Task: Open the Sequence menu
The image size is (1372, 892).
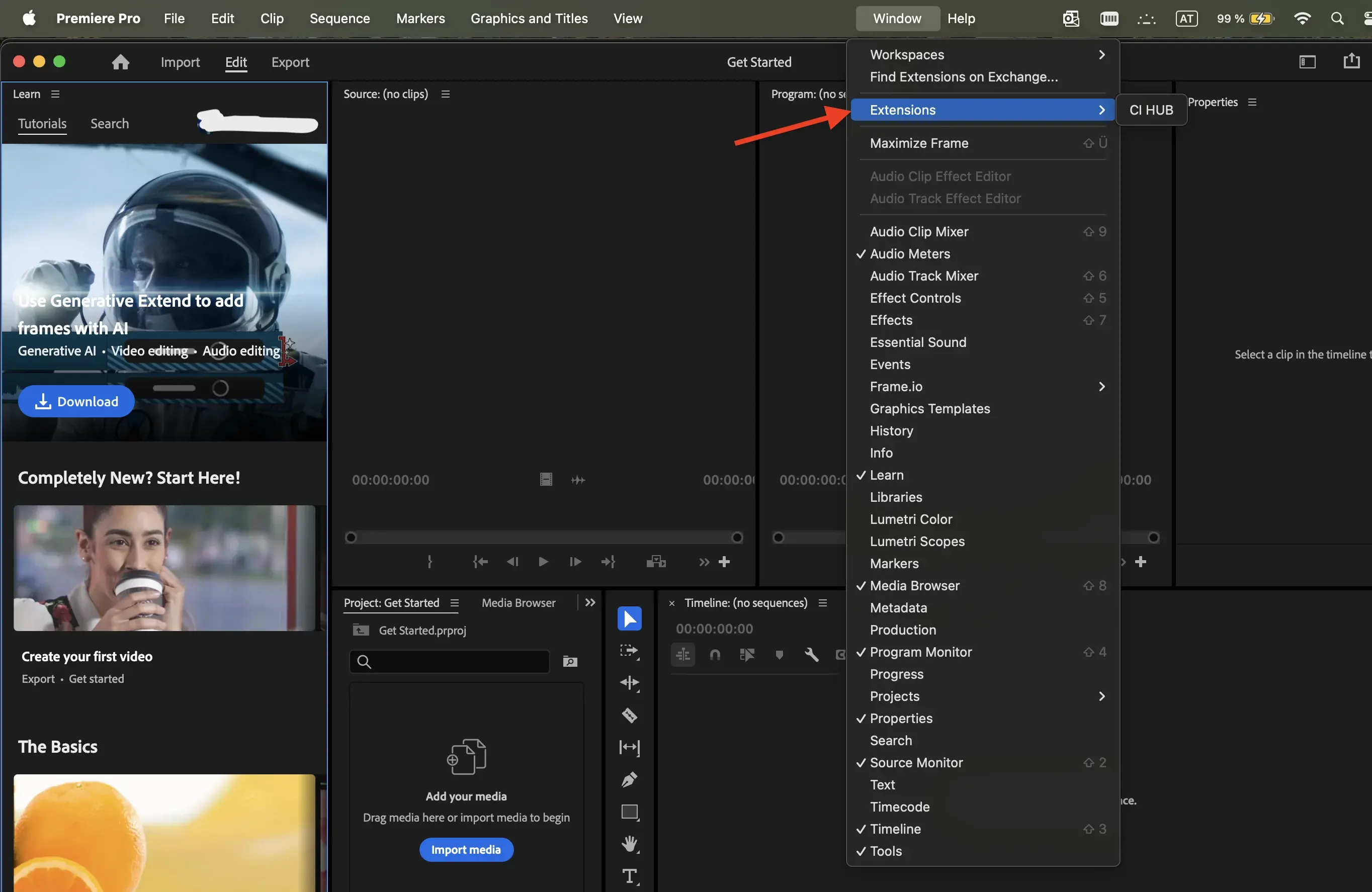Action: pos(339,19)
